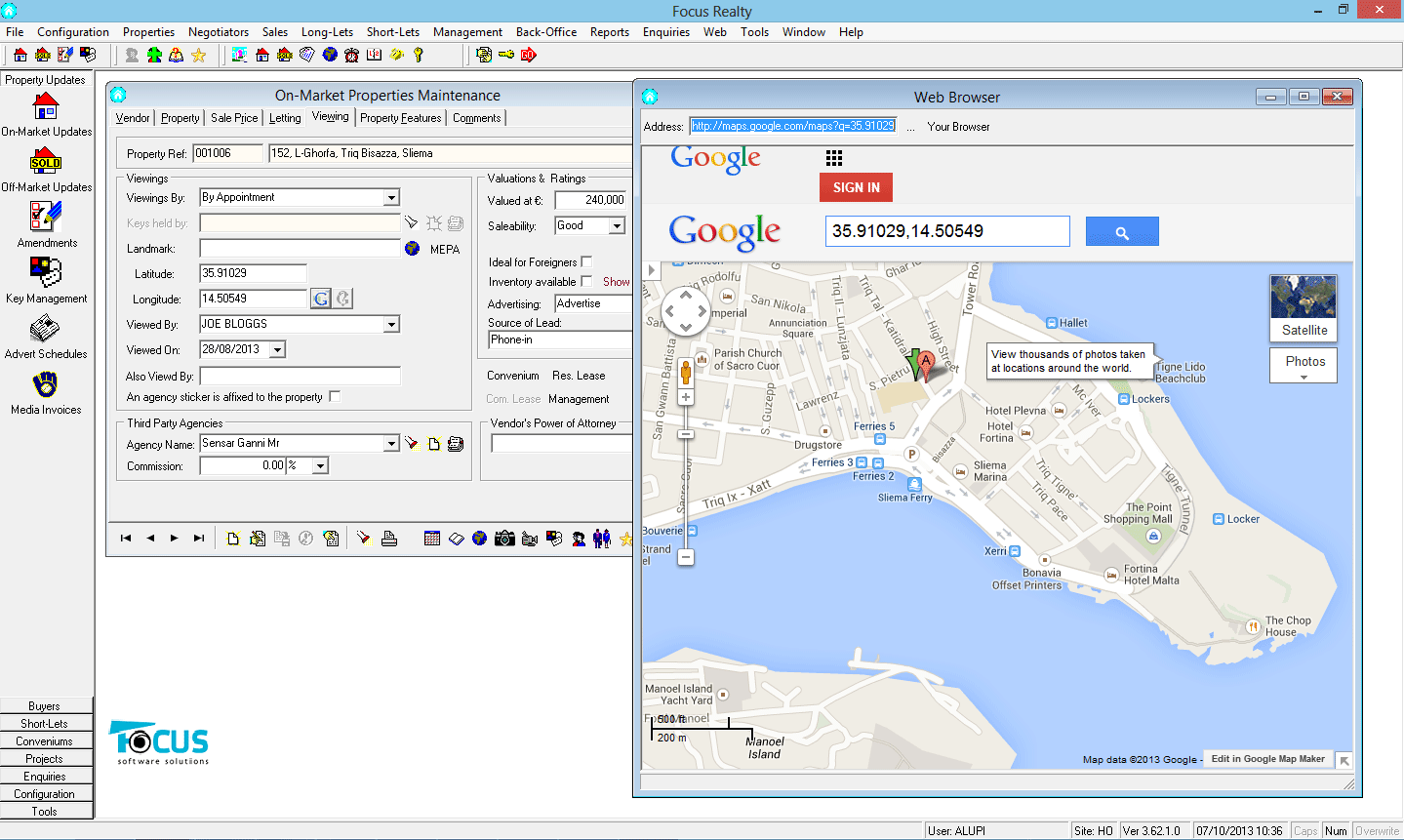
Task: Open the camera photos icon
Action: (x=504, y=538)
